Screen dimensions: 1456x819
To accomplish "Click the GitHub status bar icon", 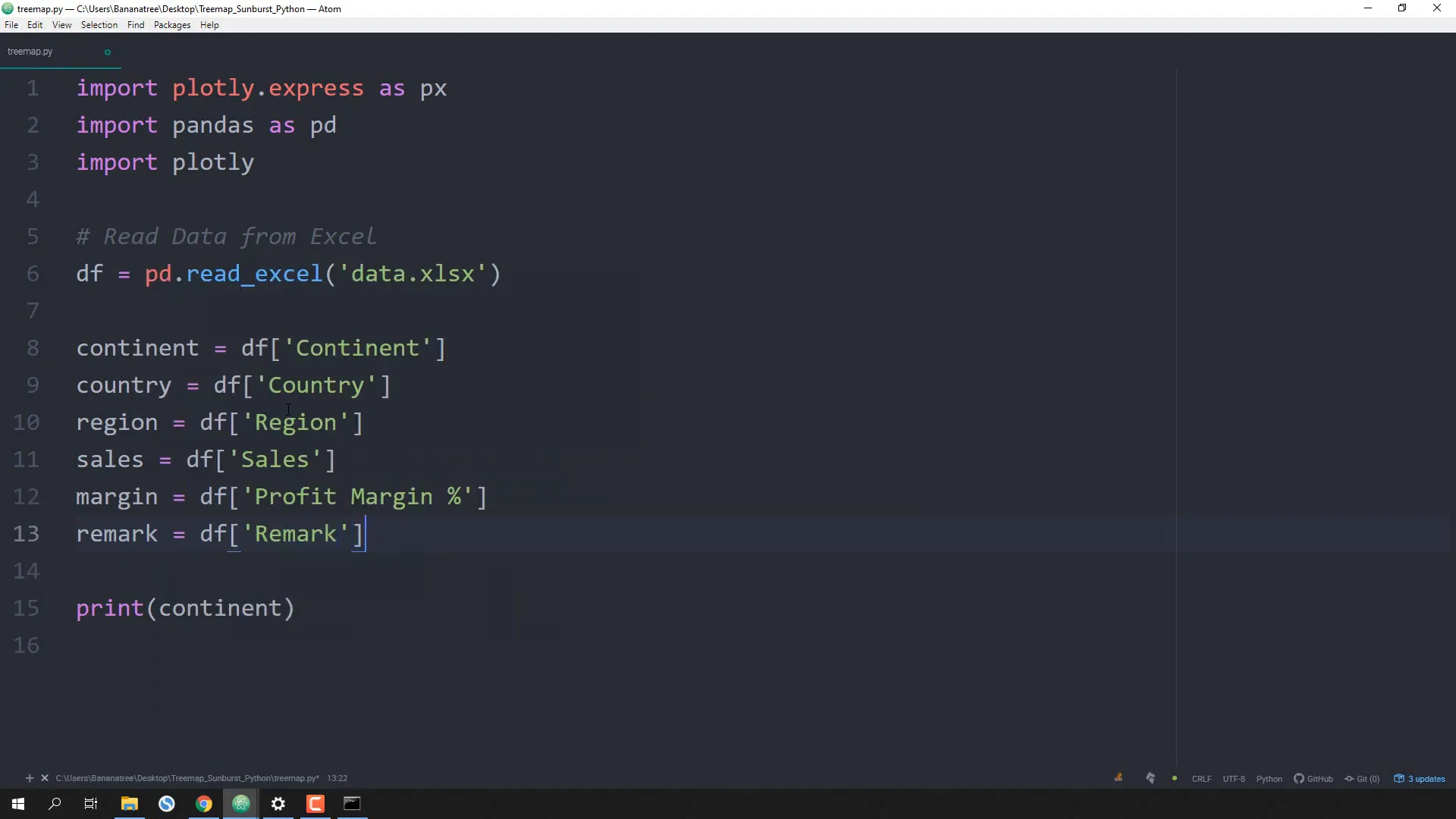I will [x=1313, y=779].
